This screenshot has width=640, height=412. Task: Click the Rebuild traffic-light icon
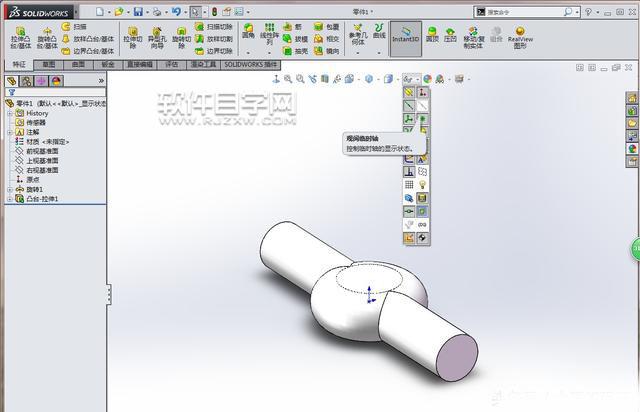click(x=214, y=12)
